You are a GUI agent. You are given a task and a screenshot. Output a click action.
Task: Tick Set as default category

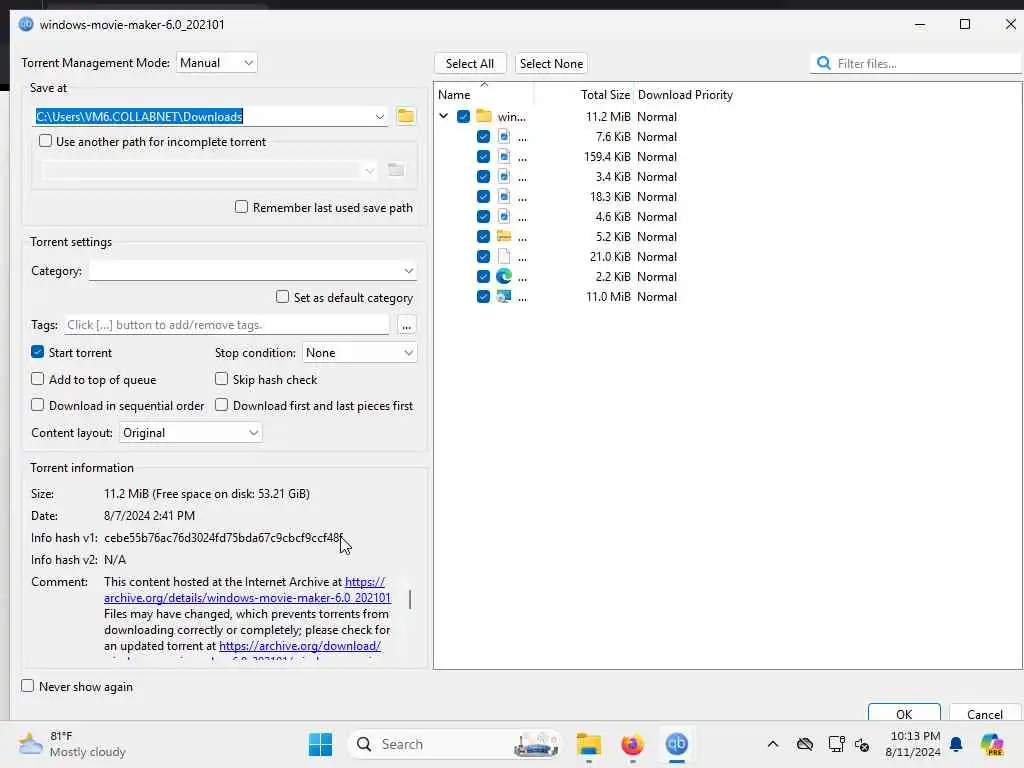282,296
